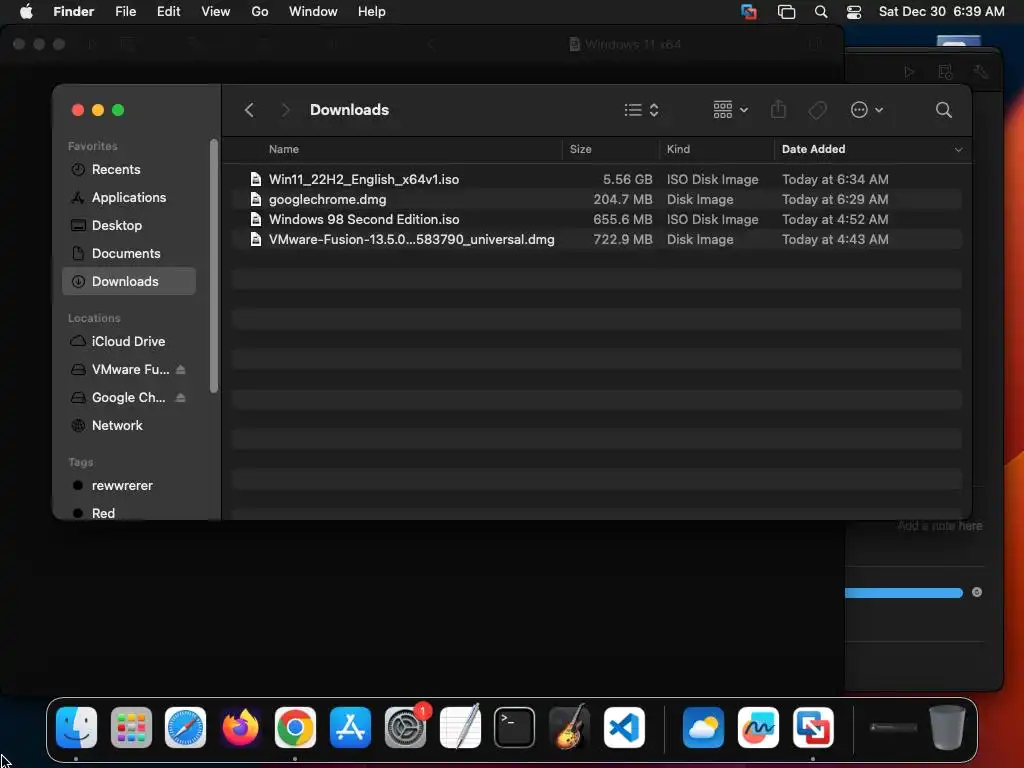Viewport: 1024px width, 768px height.
Task: Open Network in the sidebar
Action: (x=129, y=426)
